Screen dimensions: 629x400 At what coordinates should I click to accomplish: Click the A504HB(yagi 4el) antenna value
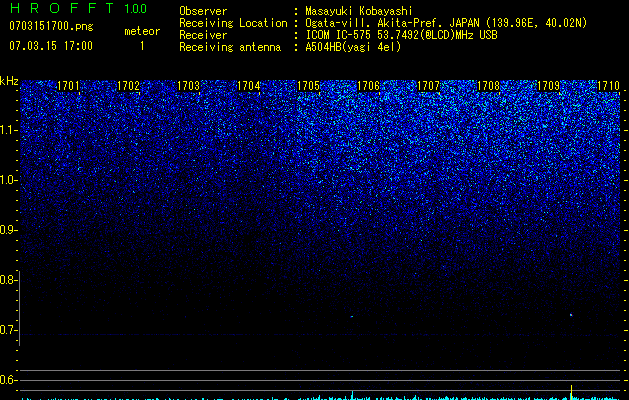[x=353, y=47]
